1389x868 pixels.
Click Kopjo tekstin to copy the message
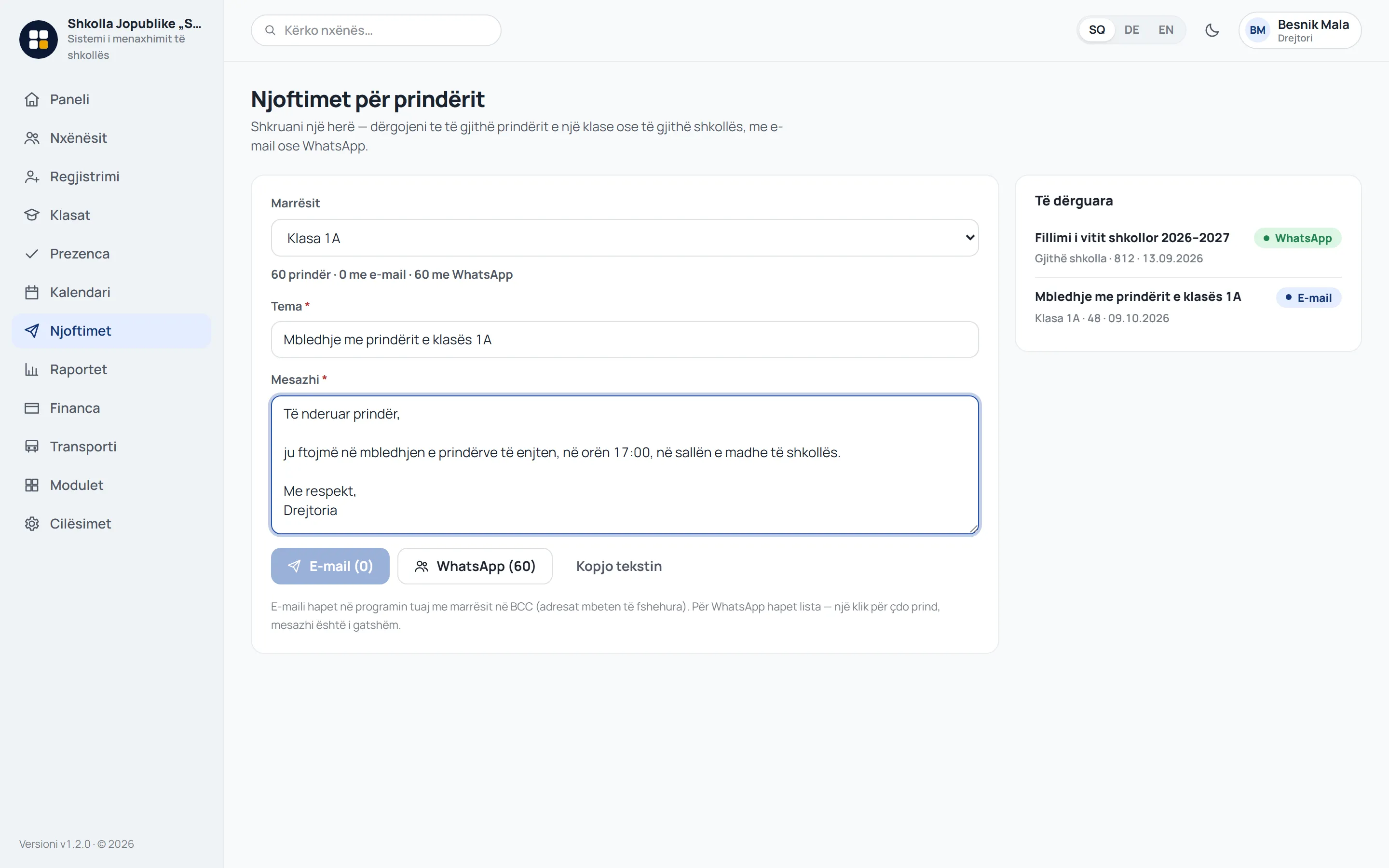619,566
